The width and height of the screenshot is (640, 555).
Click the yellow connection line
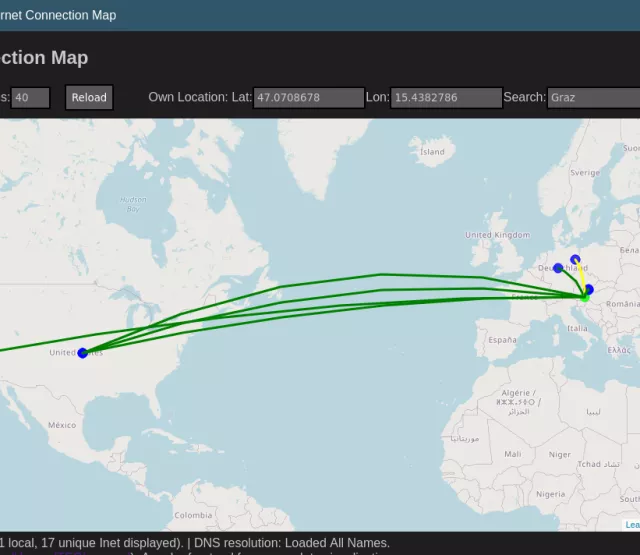(x=582, y=278)
